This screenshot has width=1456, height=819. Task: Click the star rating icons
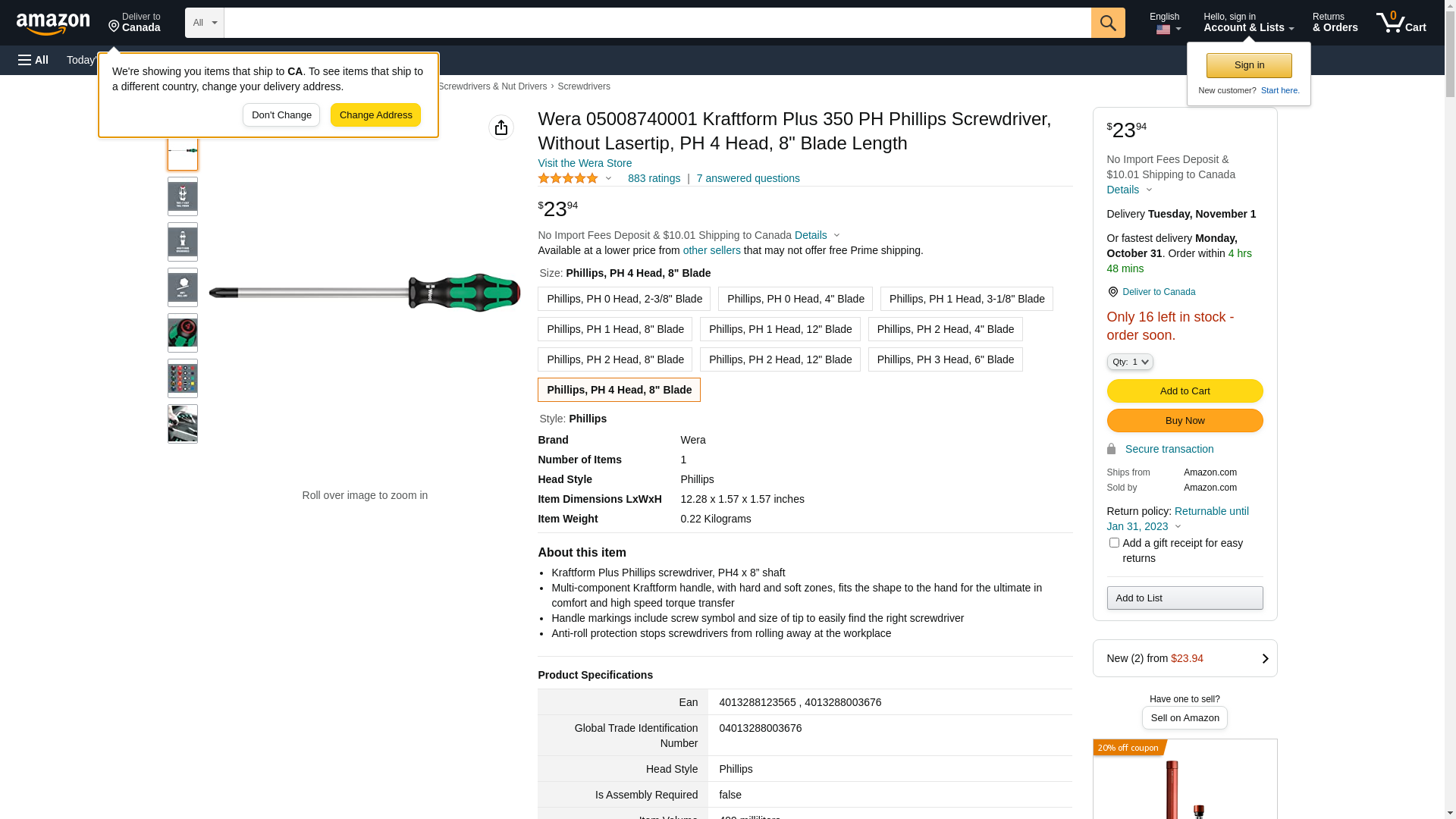pos(568,178)
